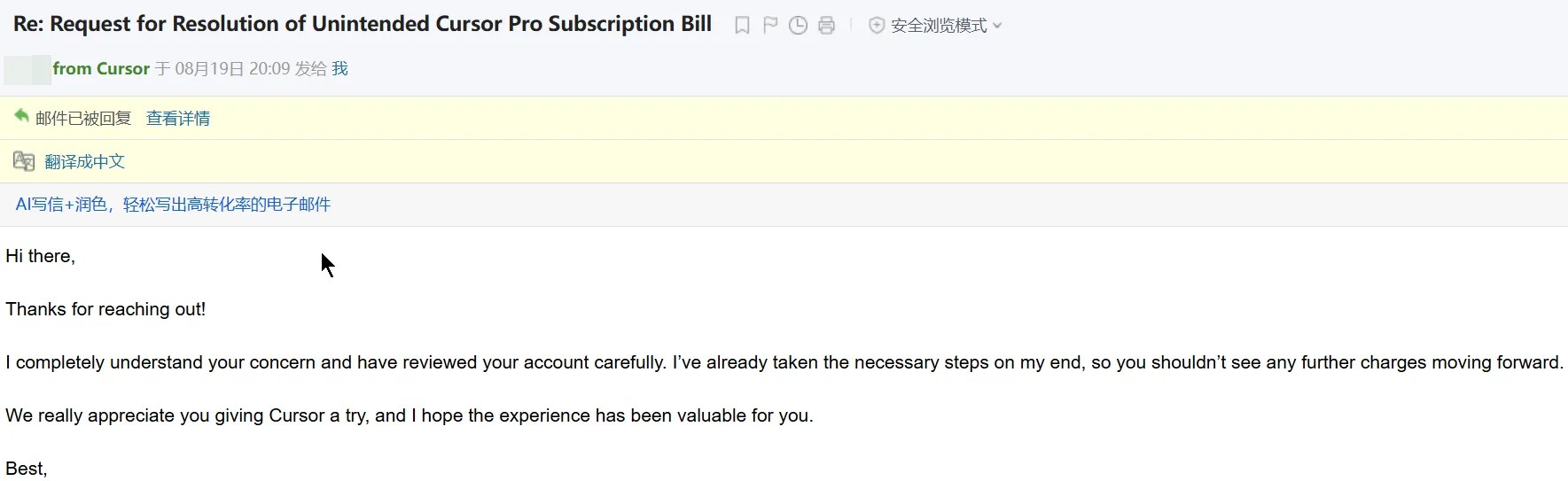Flag the email using the flag icon
Viewport: 1568px width, 481px height.
770,26
